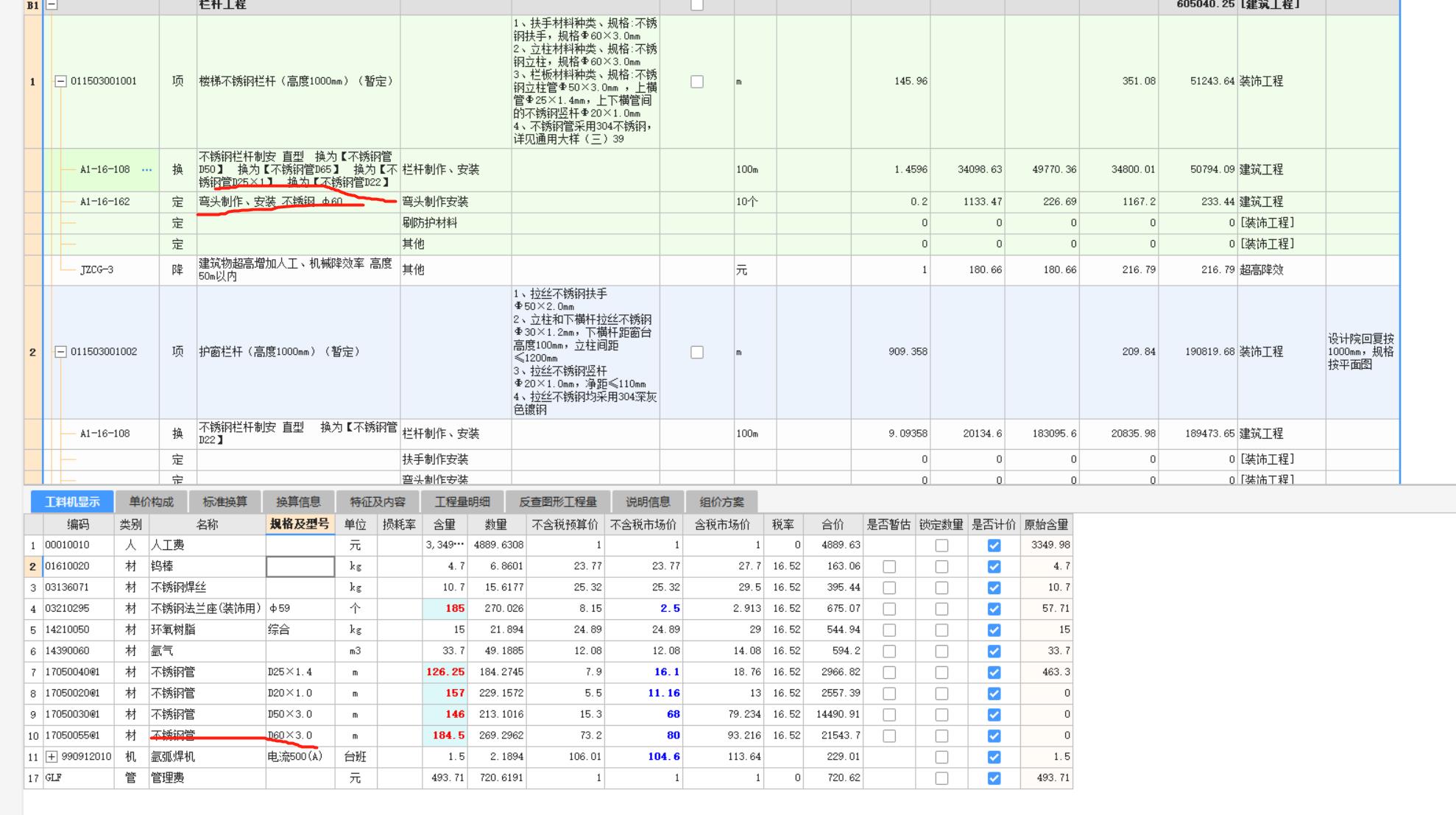This screenshot has width=1456, height=815.
Task: Uncheck 是否计价 for the 管理费 row
Action: [x=994, y=778]
